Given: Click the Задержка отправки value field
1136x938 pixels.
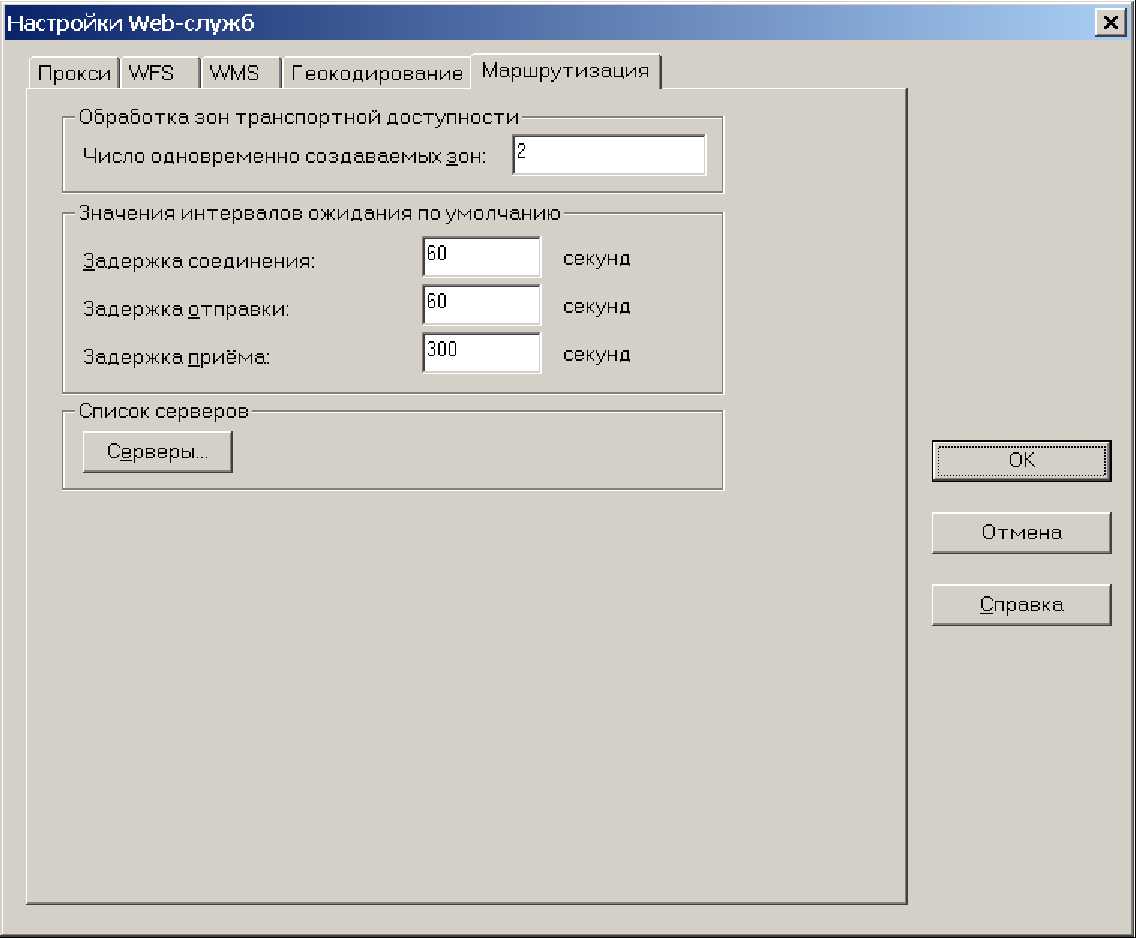Looking at the screenshot, I should pyautogui.click(x=481, y=306).
